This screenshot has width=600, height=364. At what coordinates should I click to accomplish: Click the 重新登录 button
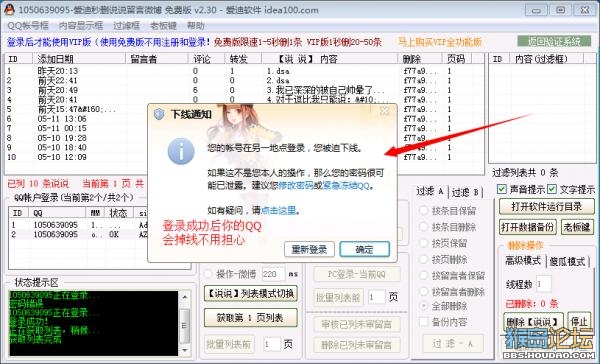tap(309, 250)
